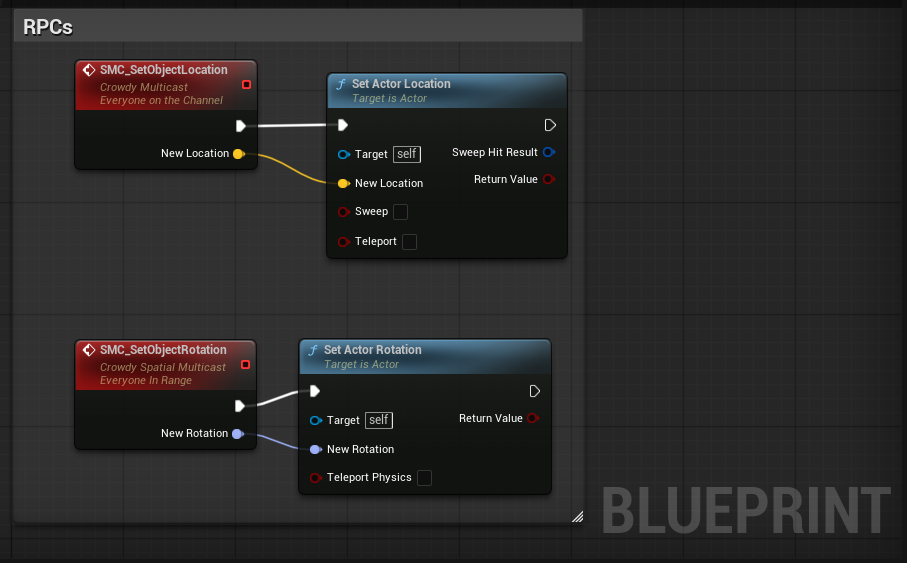The image size is (907, 563).
Task: Select the Set Actor Location node title
Action: pos(401,84)
